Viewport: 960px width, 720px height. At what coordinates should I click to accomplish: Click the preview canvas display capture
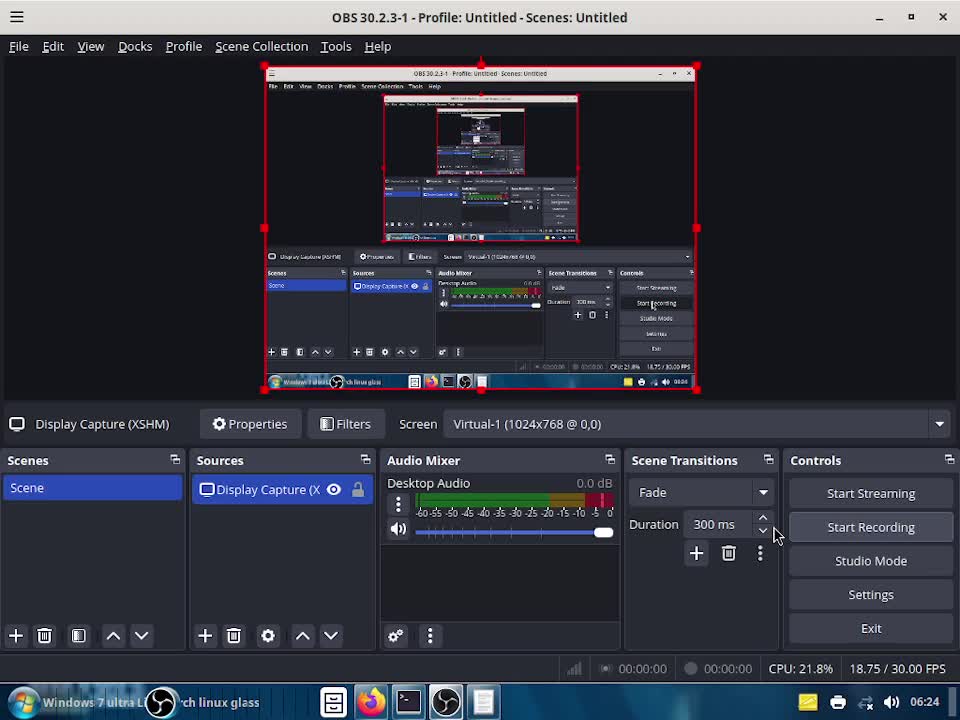pyautogui.click(x=481, y=228)
